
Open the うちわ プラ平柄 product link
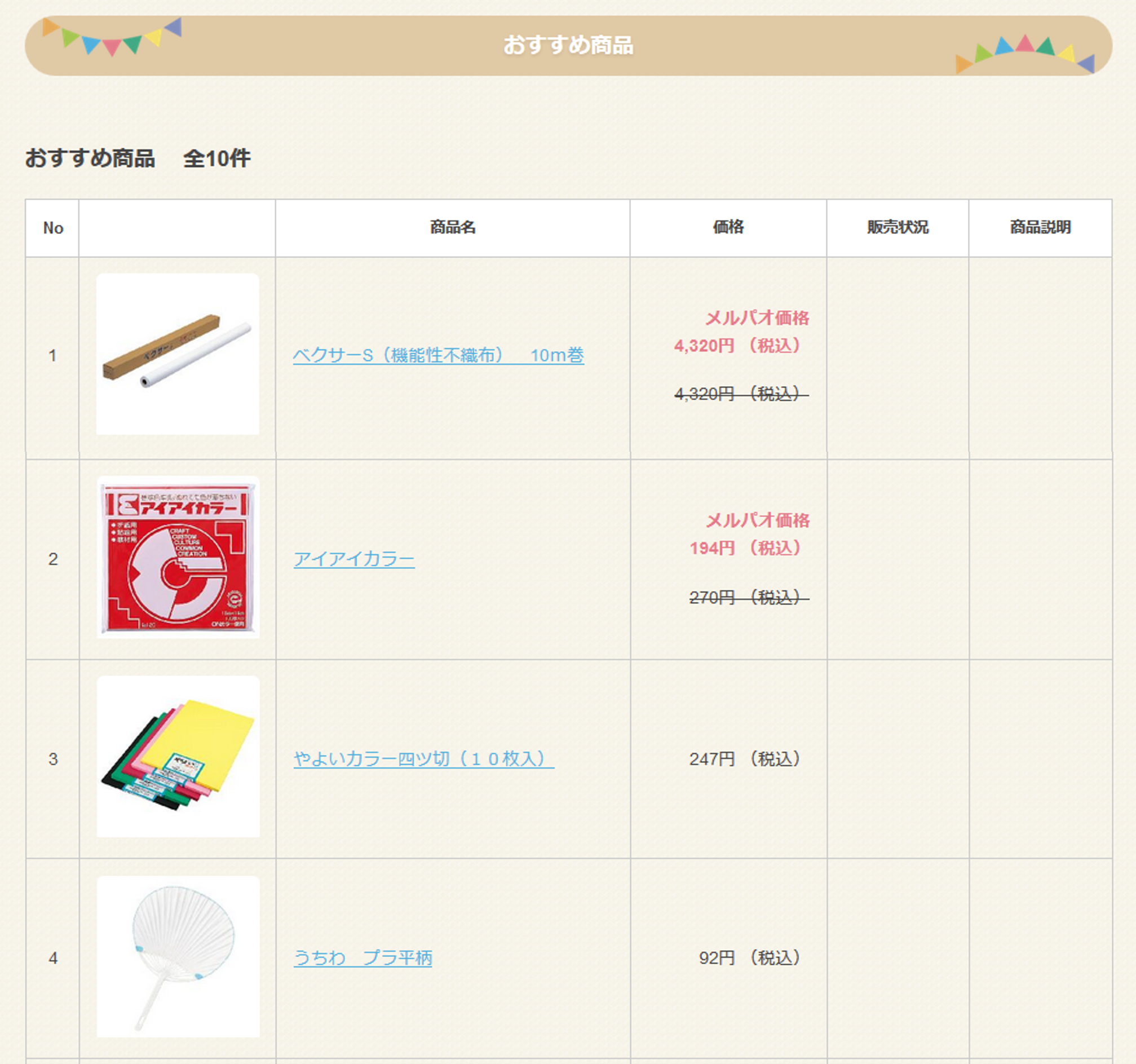tap(363, 958)
